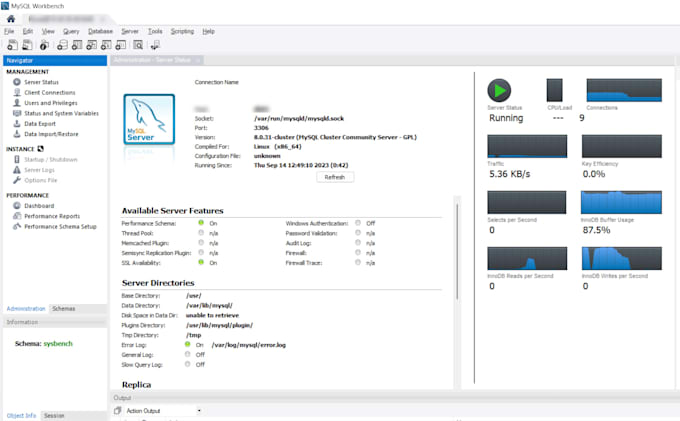Viewport: 680px width, 421px height.
Task: Create a new function toolbar icon
Action: click(x=121, y=45)
